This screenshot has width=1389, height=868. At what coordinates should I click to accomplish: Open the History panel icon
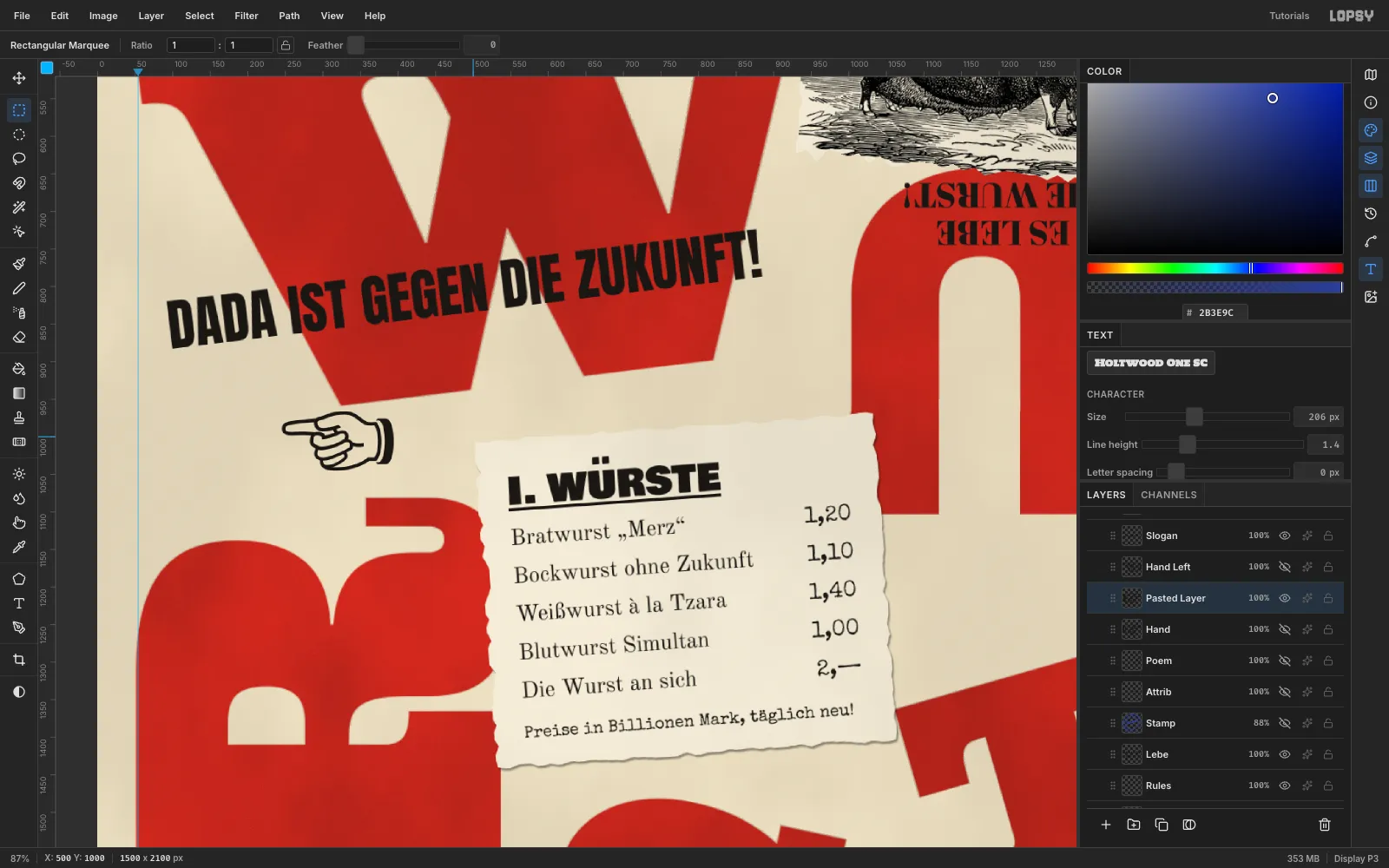[1371, 214]
